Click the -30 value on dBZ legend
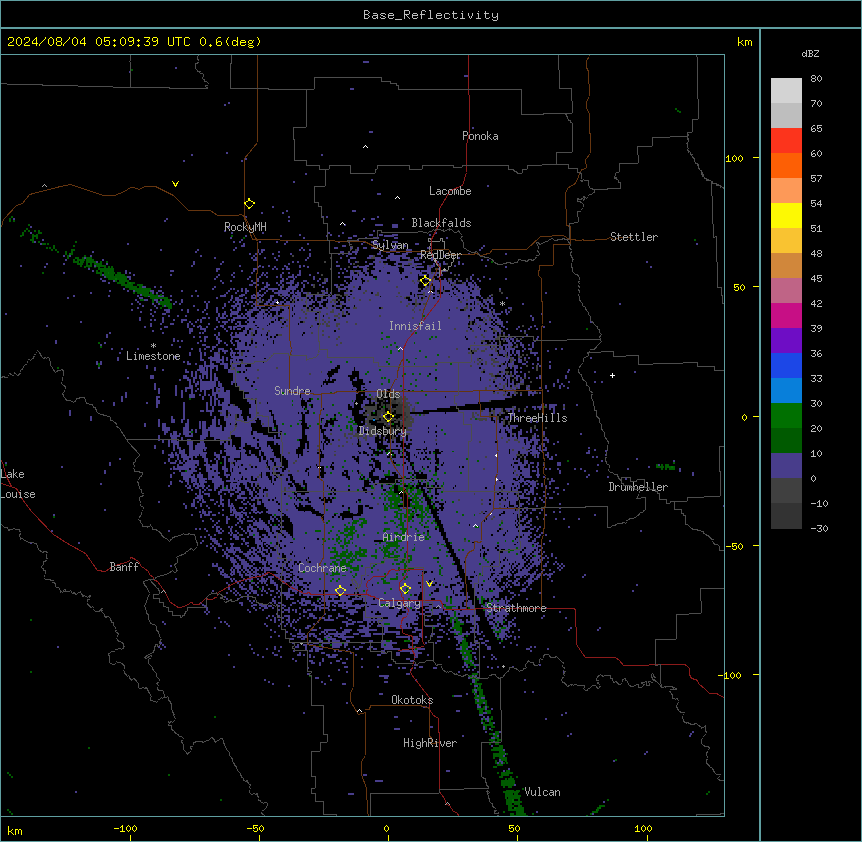Viewport: 862px width, 842px height. tap(819, 528)
